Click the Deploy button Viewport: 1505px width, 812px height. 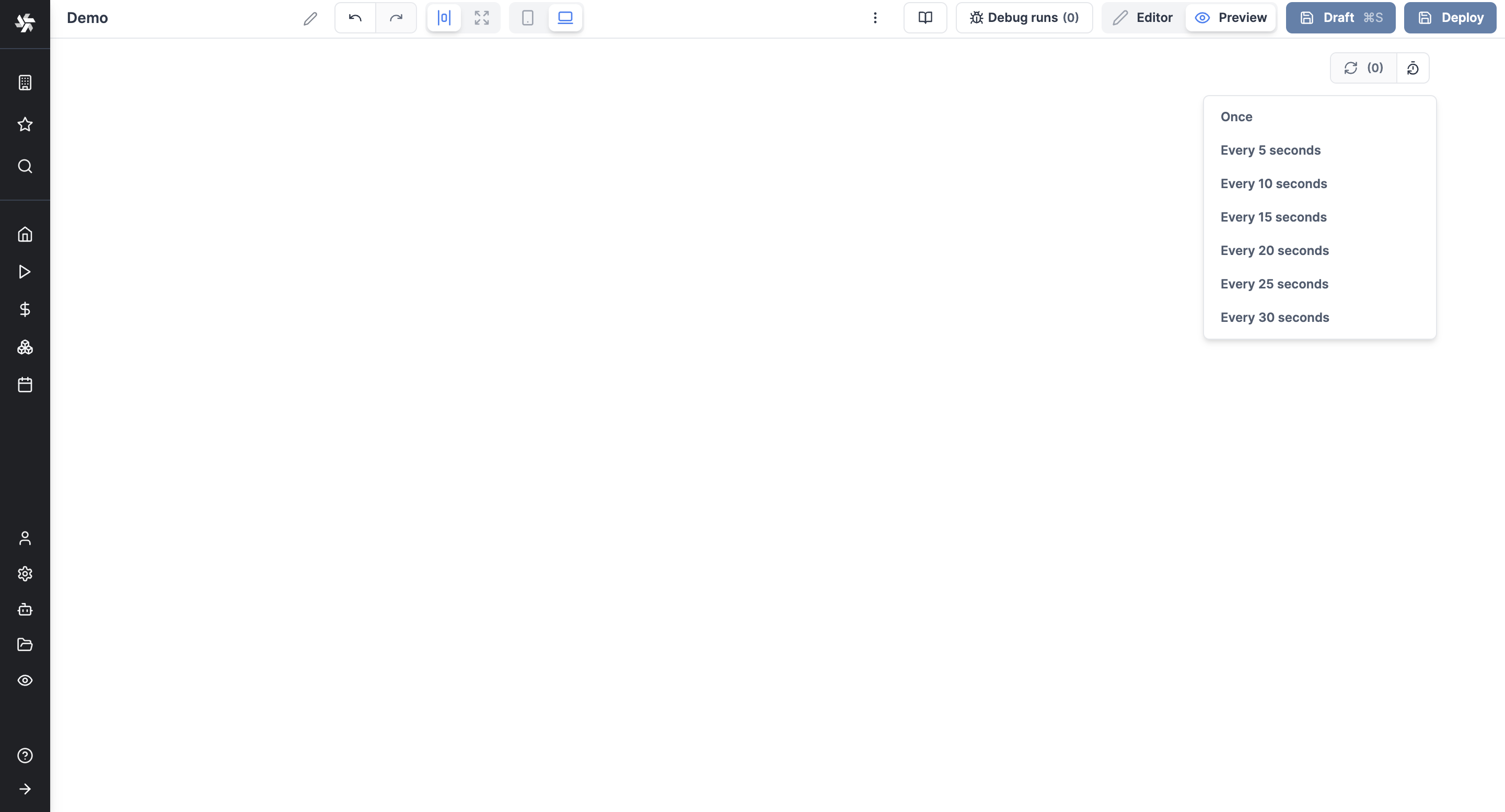[x=1450, y=18]
